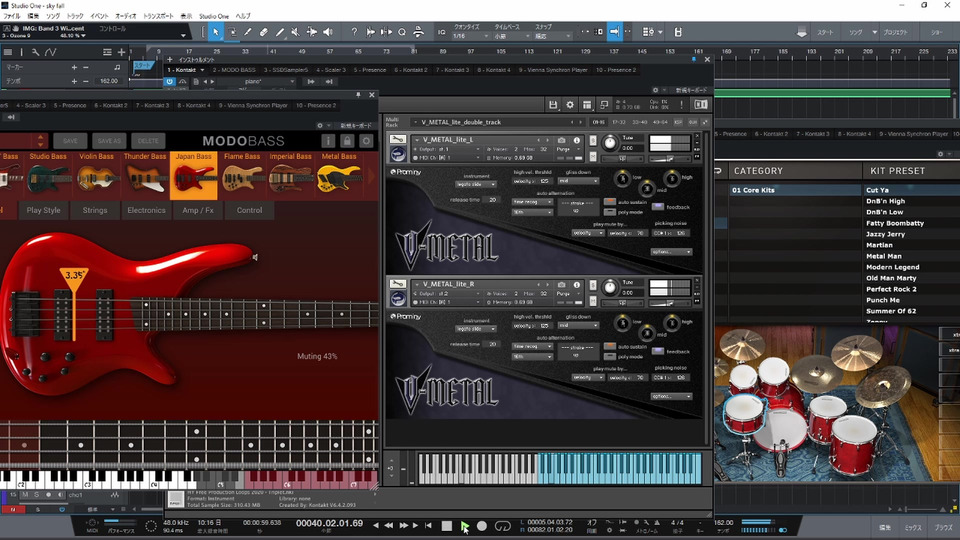960x540 pixels.
Task: Click the Kontakt minimize view icon
Action: pyautogui.click(x=604, y=105)
